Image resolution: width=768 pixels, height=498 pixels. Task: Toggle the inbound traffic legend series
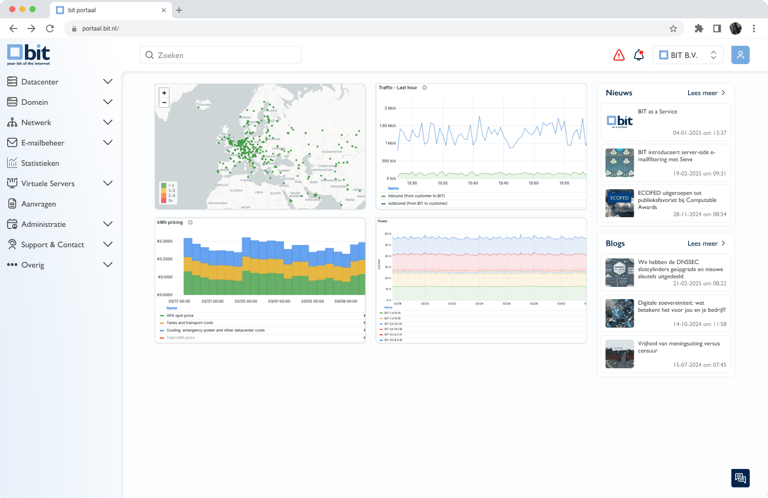click(x=416, y=196)
